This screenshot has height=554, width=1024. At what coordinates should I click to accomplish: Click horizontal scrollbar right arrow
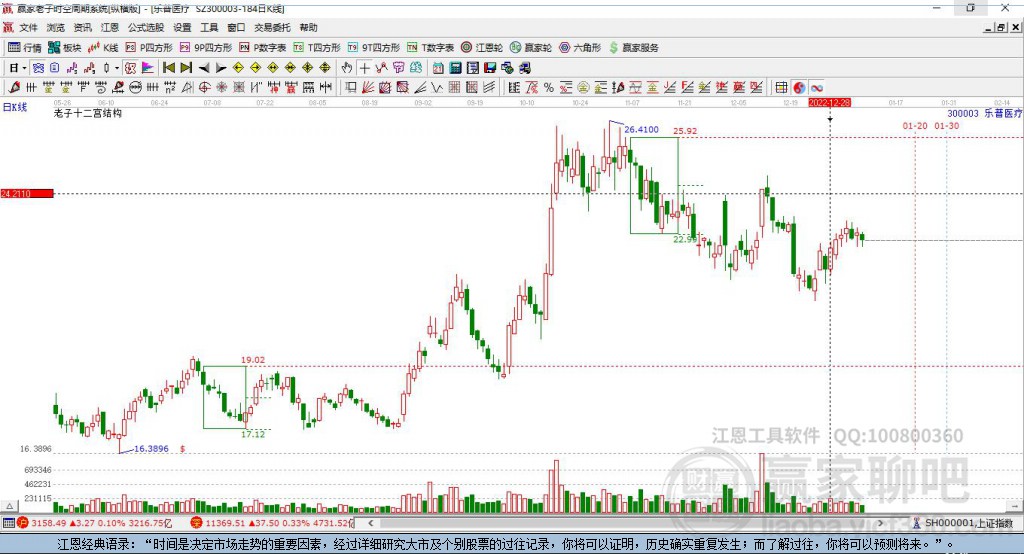880,523
